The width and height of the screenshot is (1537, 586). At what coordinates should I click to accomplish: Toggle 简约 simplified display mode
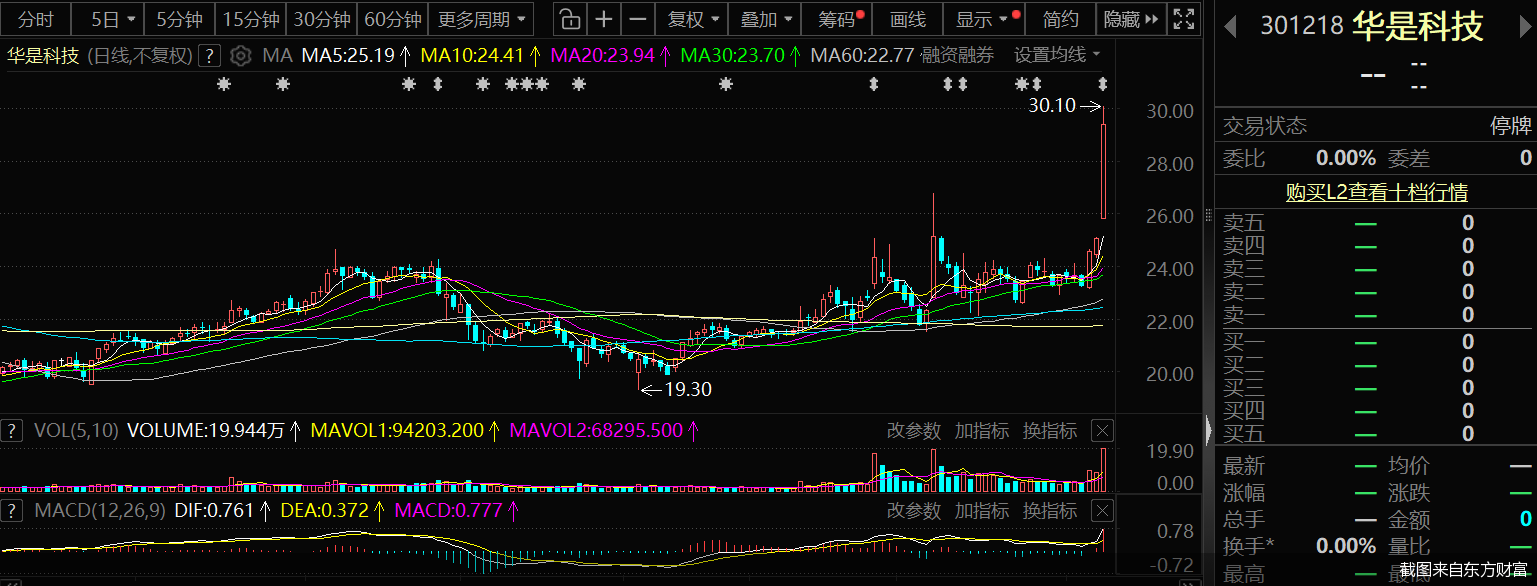click(1061, 19)
